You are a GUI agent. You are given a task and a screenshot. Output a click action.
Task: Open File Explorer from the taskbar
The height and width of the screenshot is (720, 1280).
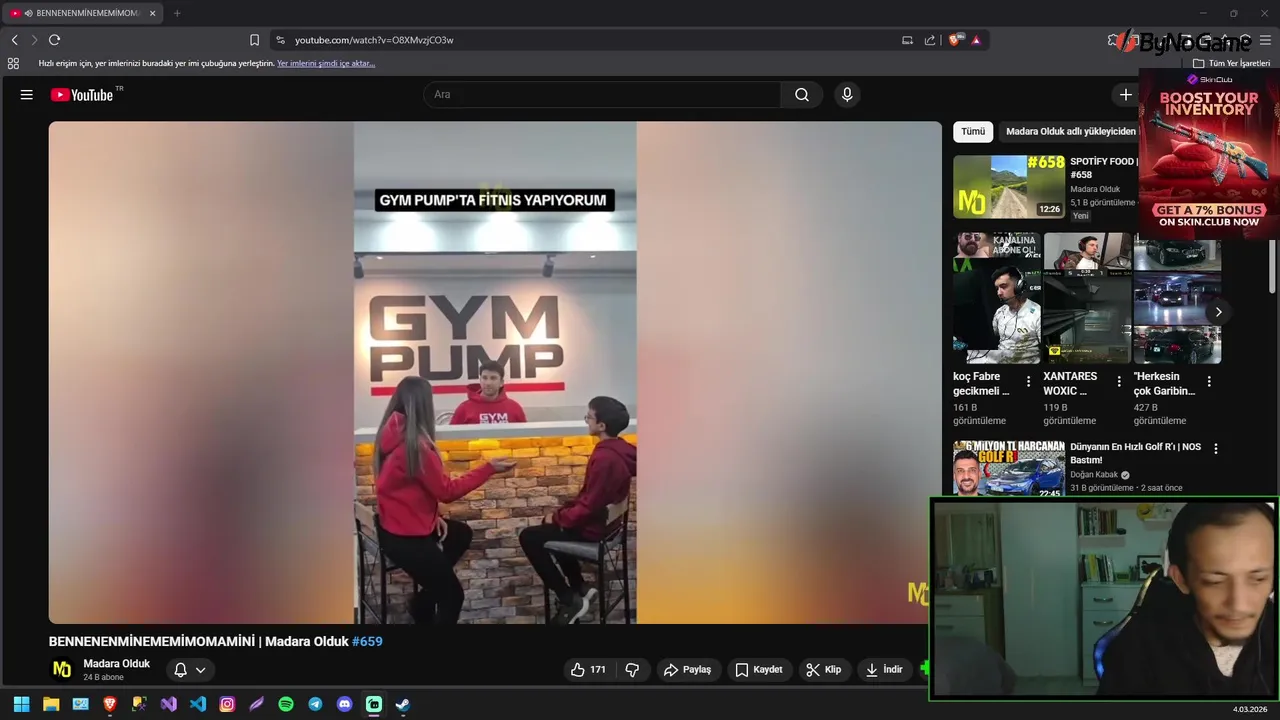point(51,704)
